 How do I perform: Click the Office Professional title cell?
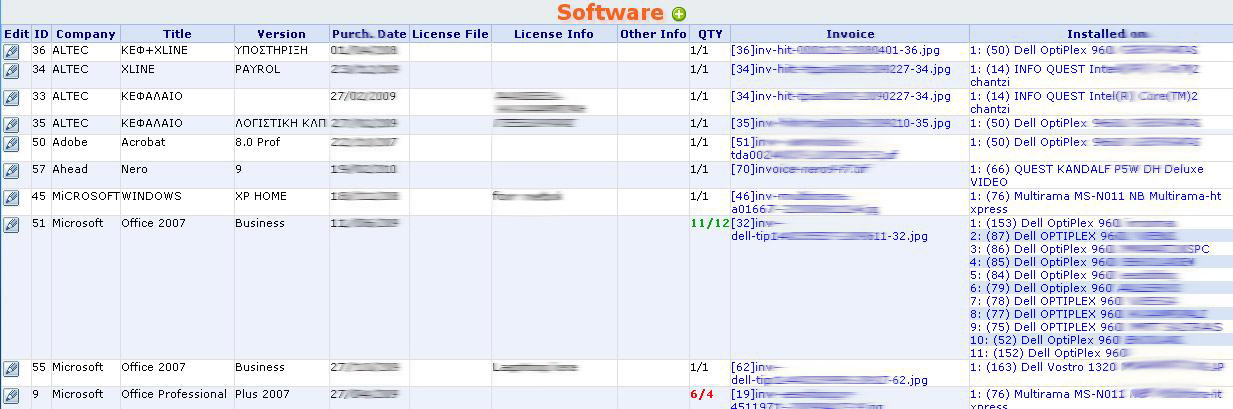pyautogui.click(x=174, y=394)
